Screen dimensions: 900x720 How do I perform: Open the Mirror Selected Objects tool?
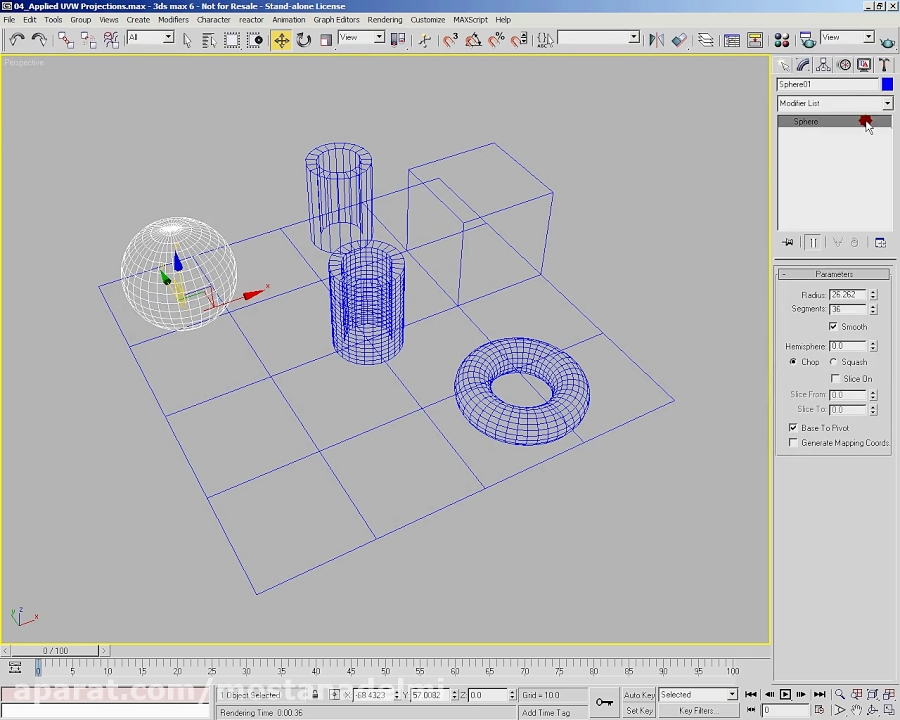[x=656, y=40]
